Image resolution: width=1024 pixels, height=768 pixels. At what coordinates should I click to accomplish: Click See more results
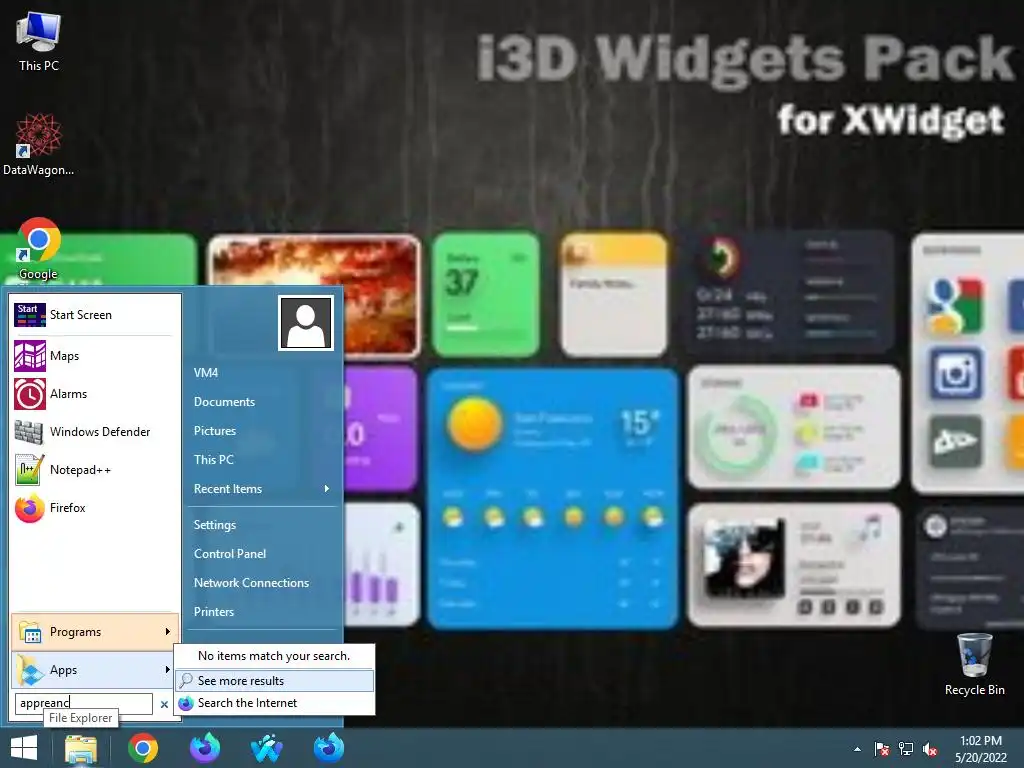click(274, 680)
